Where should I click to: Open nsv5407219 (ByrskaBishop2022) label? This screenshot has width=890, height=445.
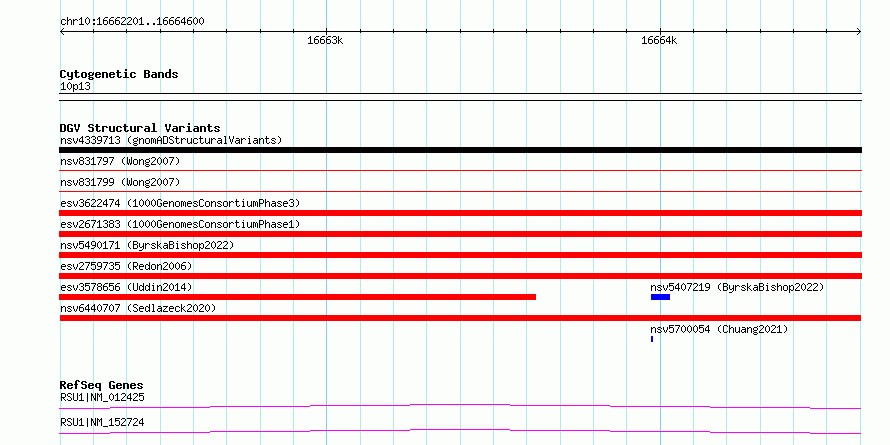737,287
